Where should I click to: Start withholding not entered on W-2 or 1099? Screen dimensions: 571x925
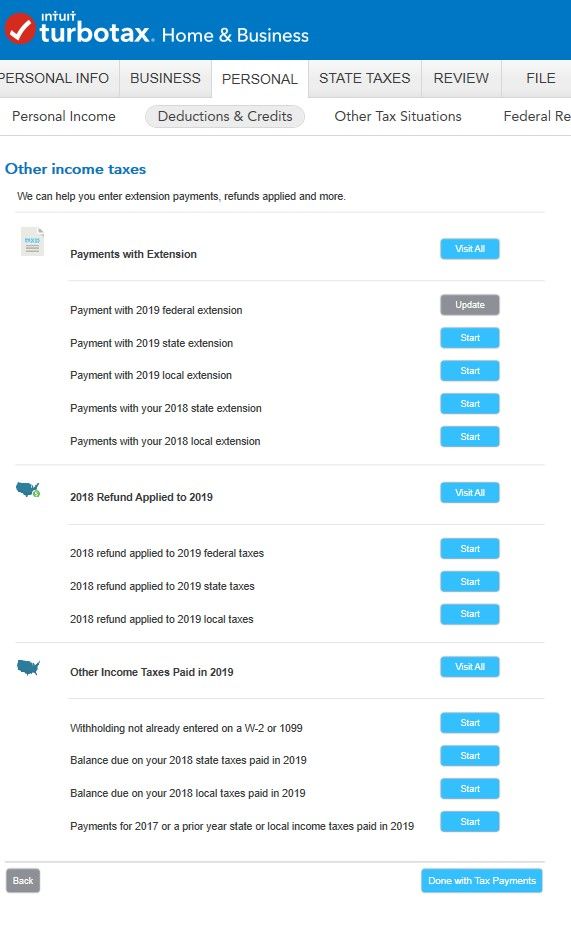click(x=470, y=723)
